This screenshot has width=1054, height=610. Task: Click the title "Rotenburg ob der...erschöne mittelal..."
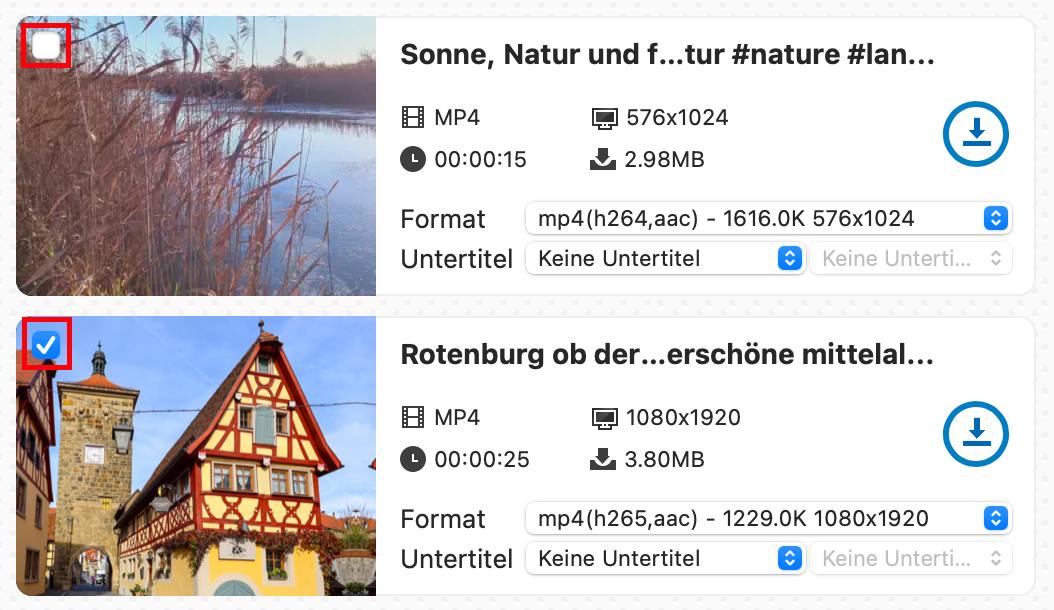coord(667,355)
